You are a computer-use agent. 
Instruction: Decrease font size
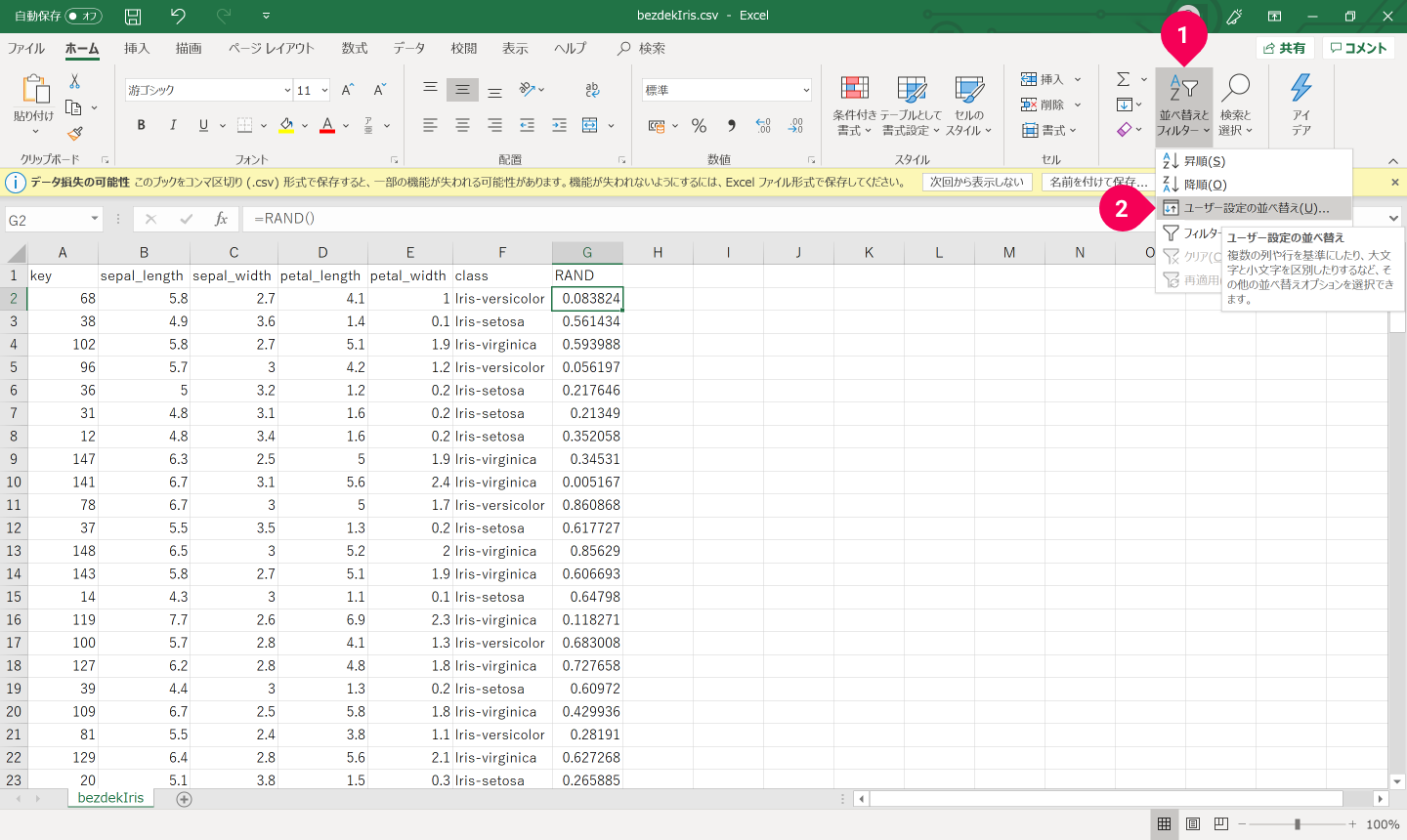point(380,90)
